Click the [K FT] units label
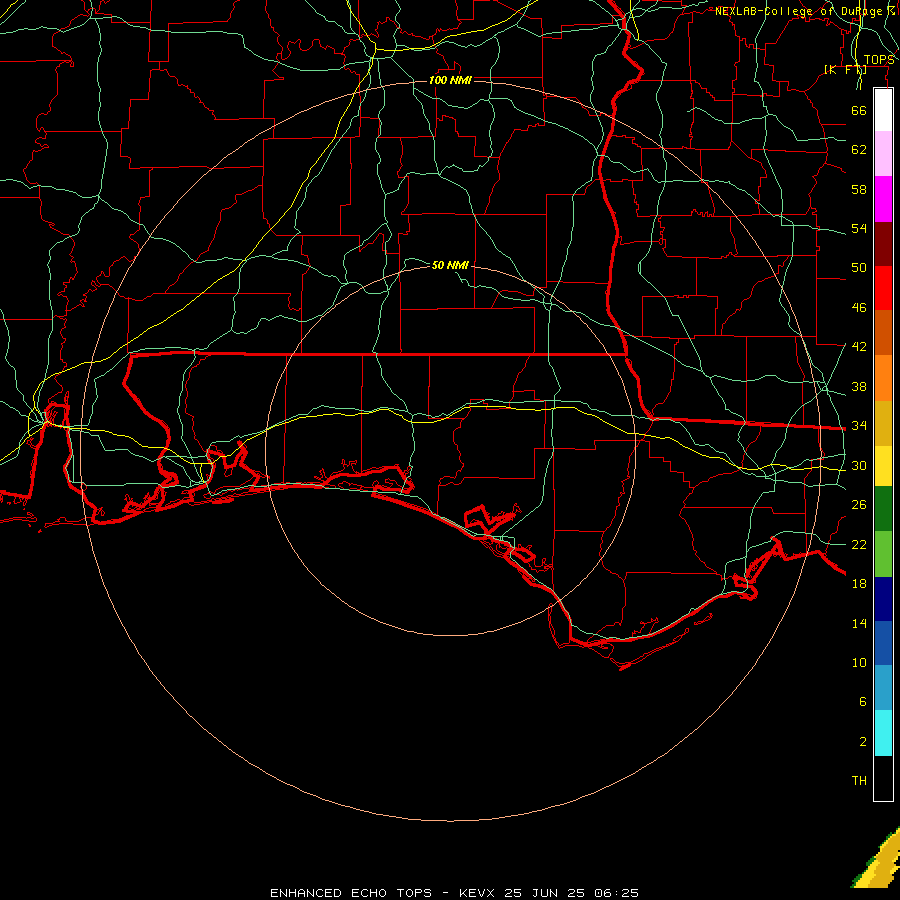The width and height of the screenshot is (900, 900). click(x=845, y=70)
